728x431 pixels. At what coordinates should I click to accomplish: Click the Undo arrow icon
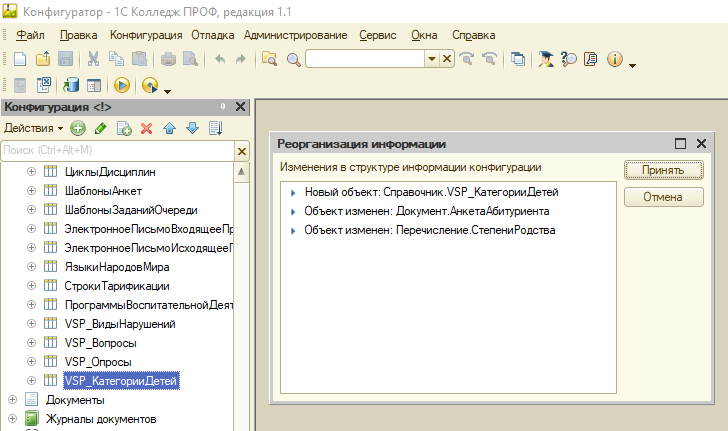(x=220, y=59)
